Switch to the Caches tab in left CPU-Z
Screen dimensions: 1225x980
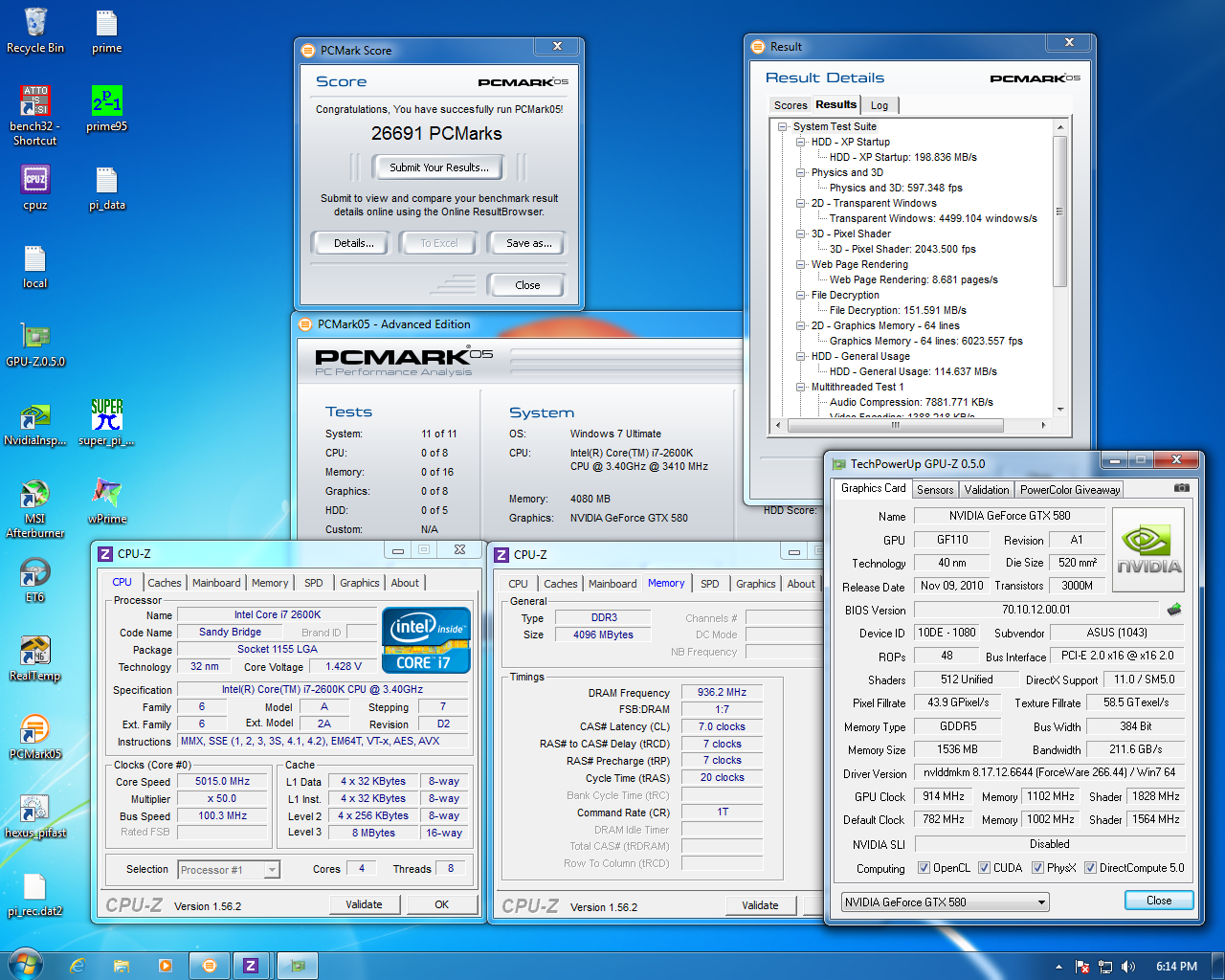165,583
